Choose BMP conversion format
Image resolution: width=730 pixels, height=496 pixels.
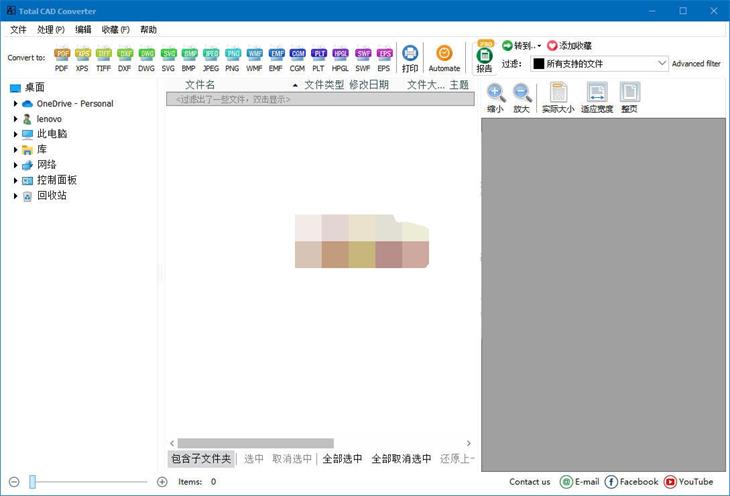pyautogui.click(x=189, y=60)
